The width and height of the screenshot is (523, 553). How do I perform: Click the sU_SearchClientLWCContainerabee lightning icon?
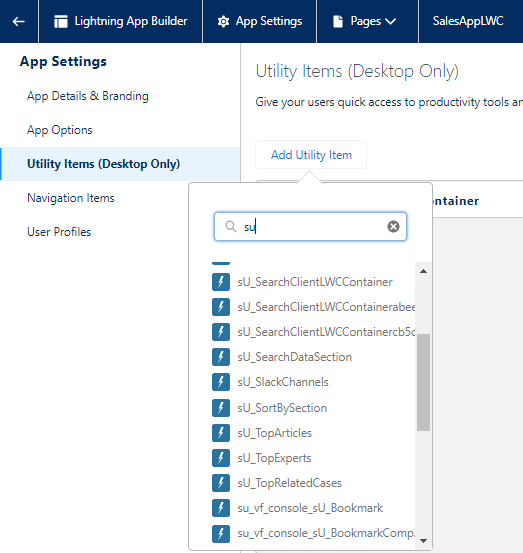[x=221, y=307]
